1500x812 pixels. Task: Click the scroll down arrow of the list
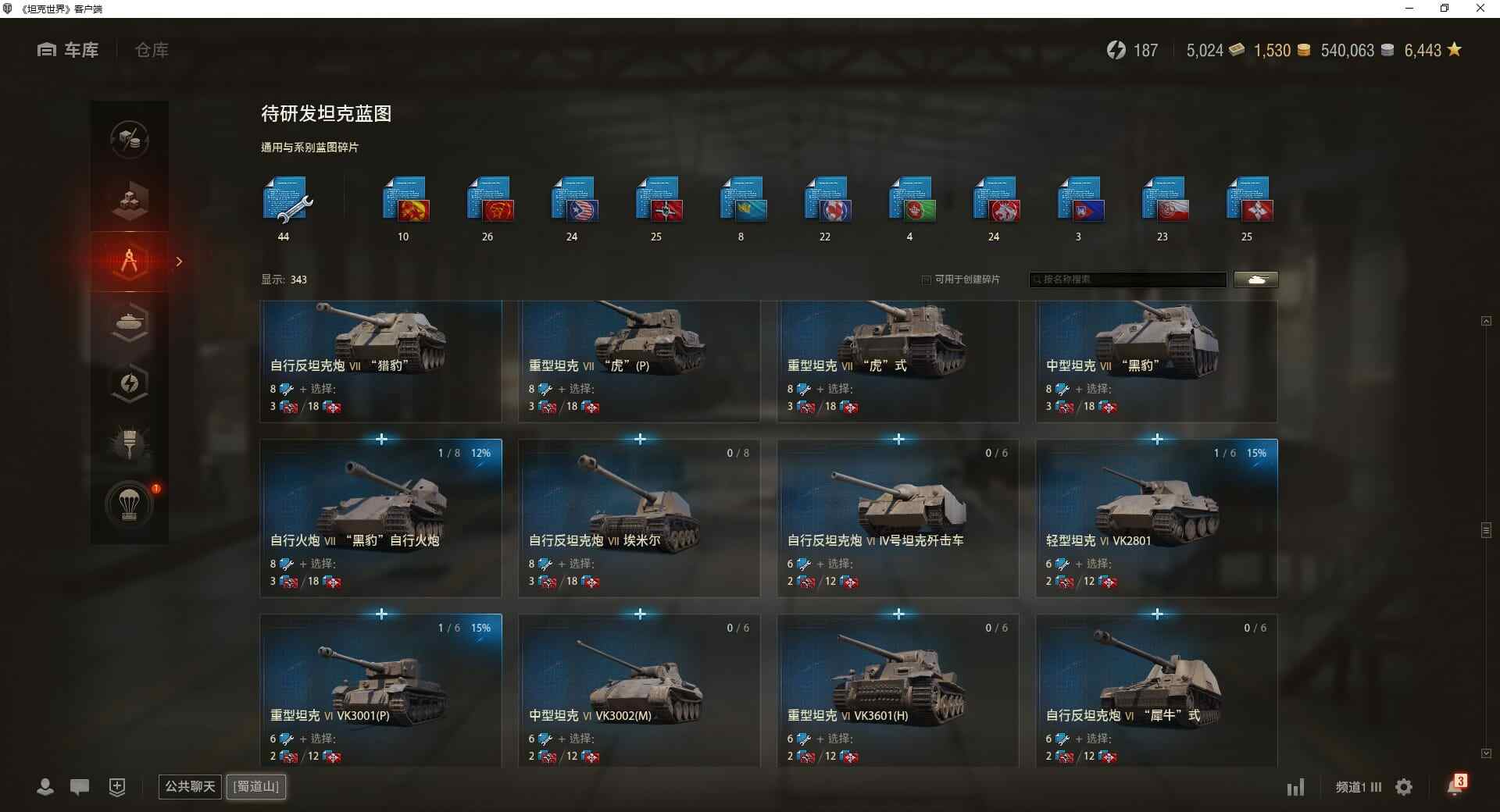tap(1486, 753)
